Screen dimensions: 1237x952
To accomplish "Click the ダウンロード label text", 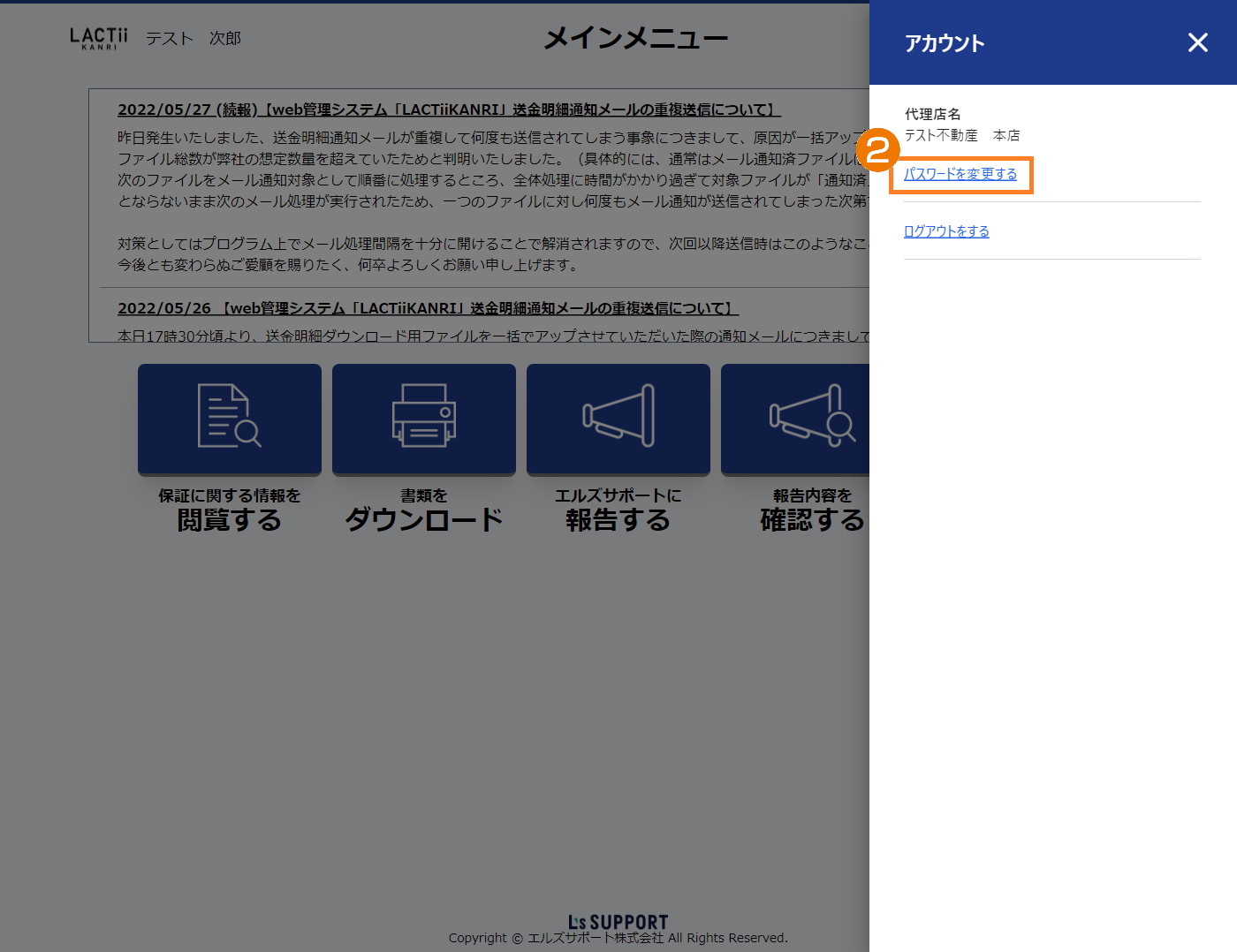I will click(424, 519).
